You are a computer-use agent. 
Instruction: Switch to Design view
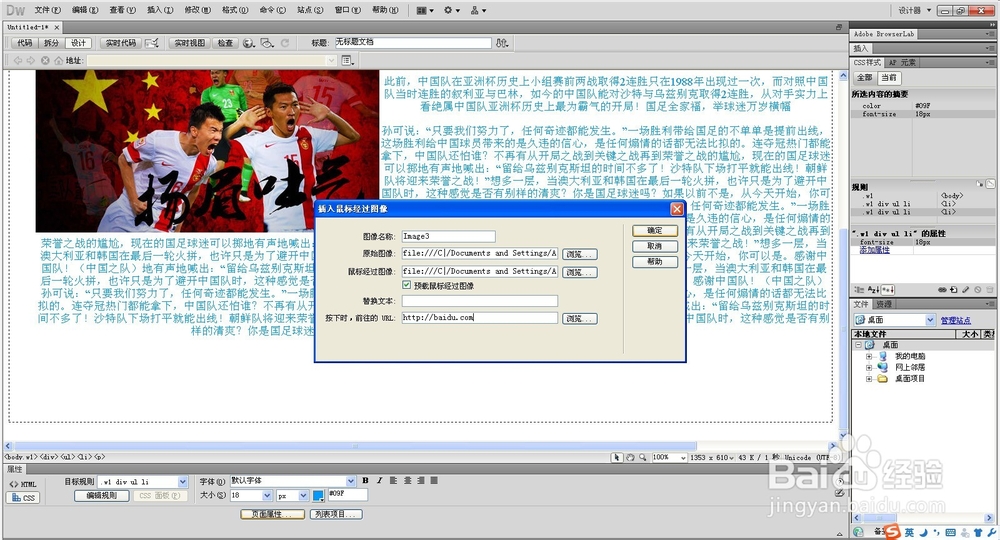click(78, 43)
